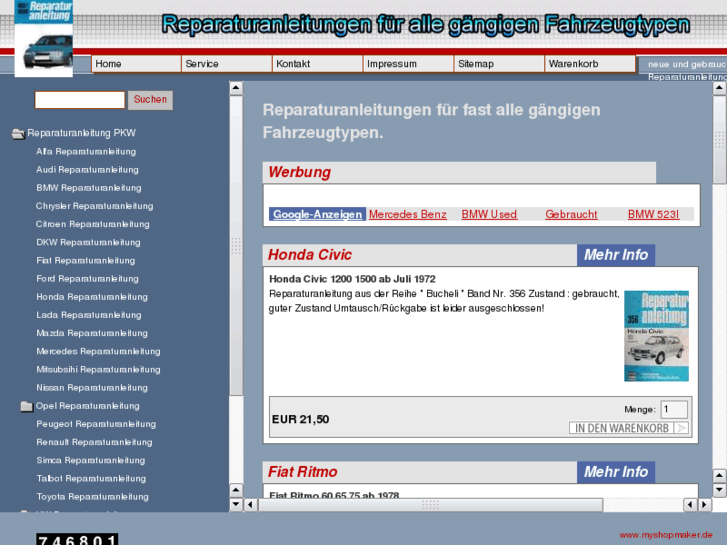Open the Warenkorb menu item

pyautogui.click(x=590, y=64)
